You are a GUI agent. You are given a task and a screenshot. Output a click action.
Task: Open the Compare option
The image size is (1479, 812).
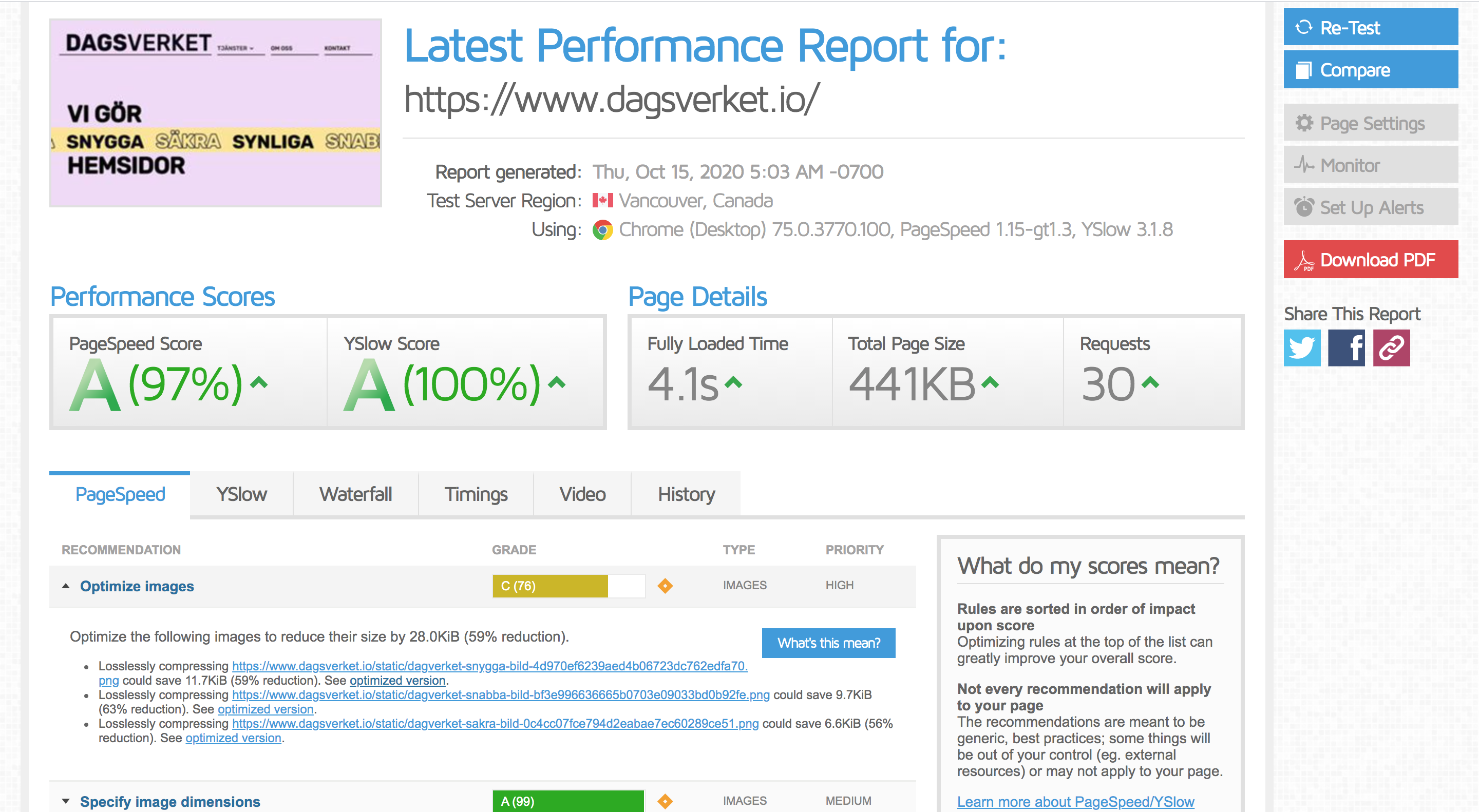pyautogui.click(x=1371, y=69)
